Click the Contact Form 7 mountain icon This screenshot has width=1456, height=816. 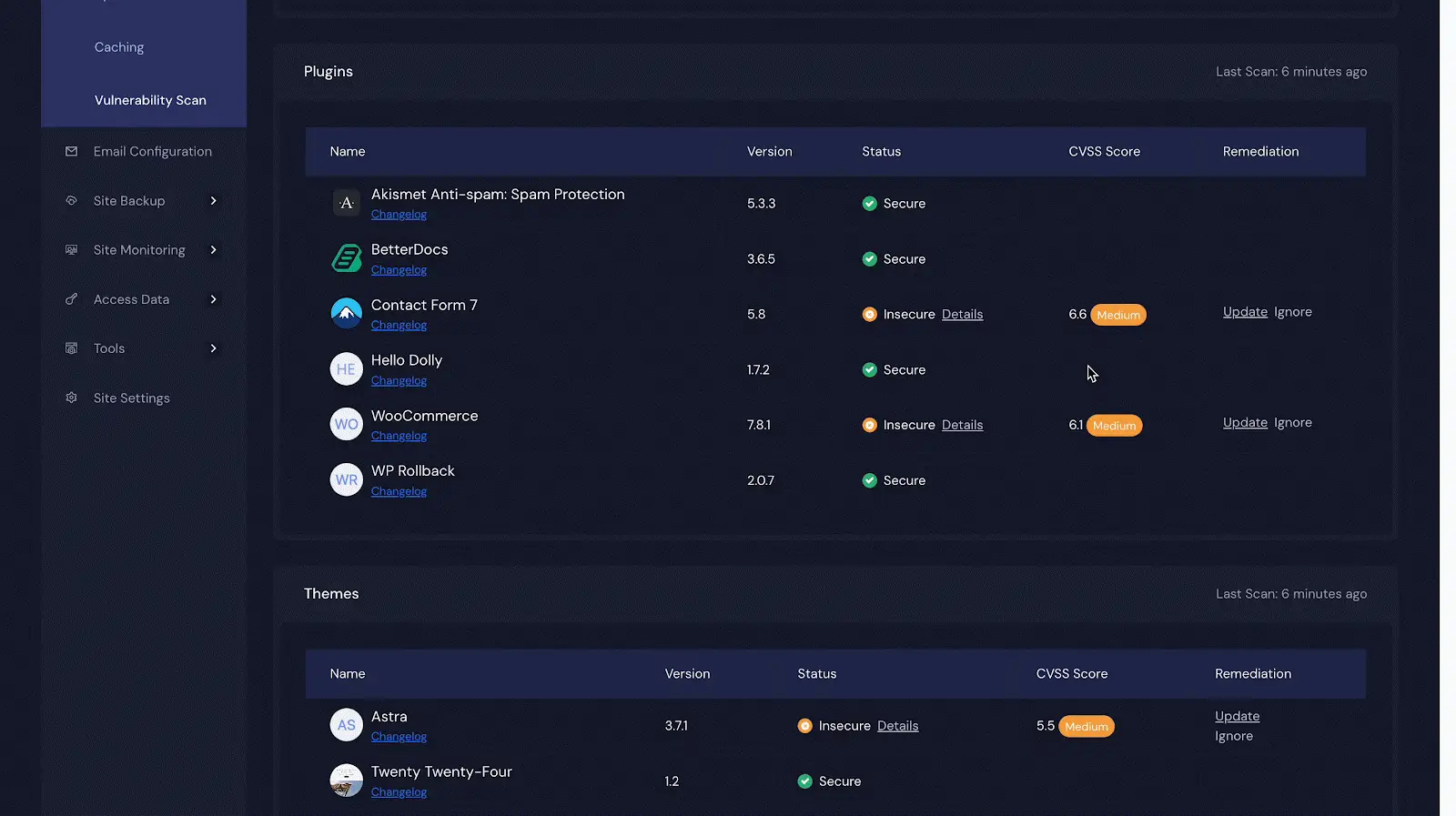pyautogui.click(x=346, y=314)
